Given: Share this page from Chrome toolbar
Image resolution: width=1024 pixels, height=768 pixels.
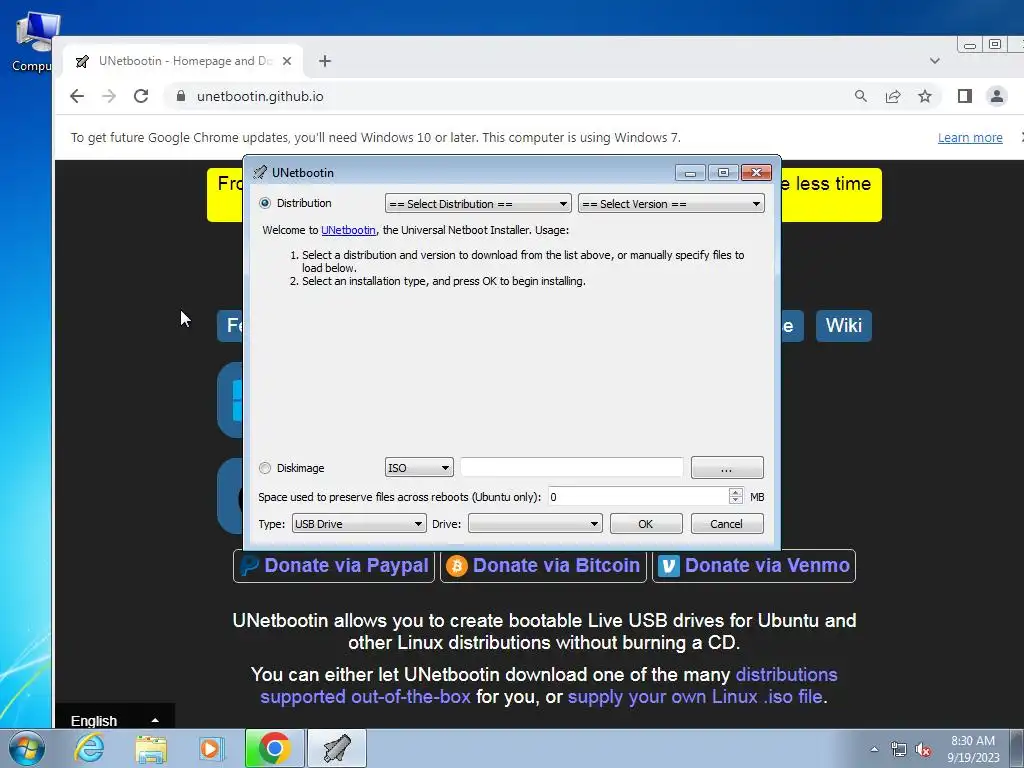Looking at the screenshot, I should (893, 96).
